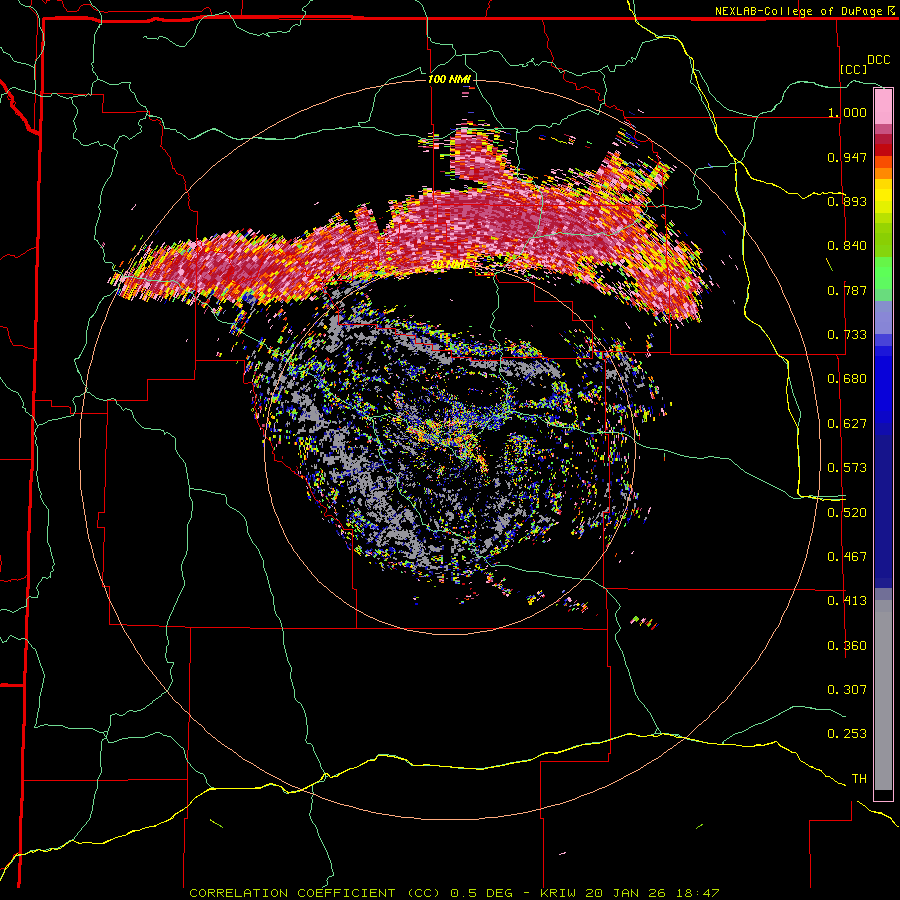The height and width of the screenshot is (900, 900).
Task: Select the 0.573 scale value
Action: click(847, 468)
